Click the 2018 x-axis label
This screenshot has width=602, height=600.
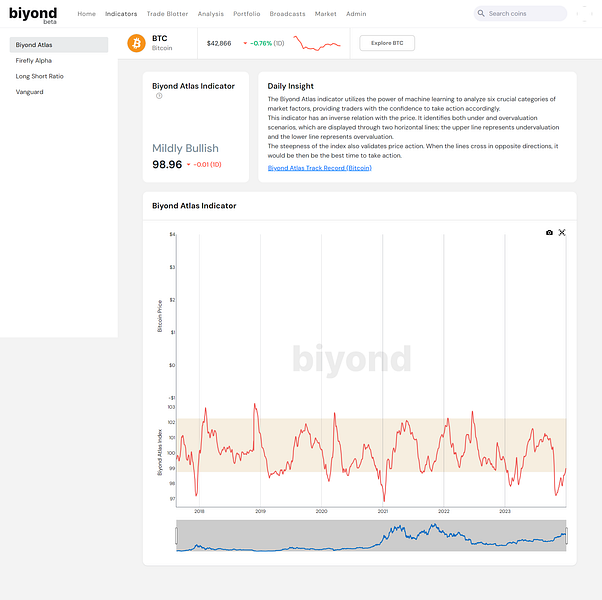coord(199,511)
